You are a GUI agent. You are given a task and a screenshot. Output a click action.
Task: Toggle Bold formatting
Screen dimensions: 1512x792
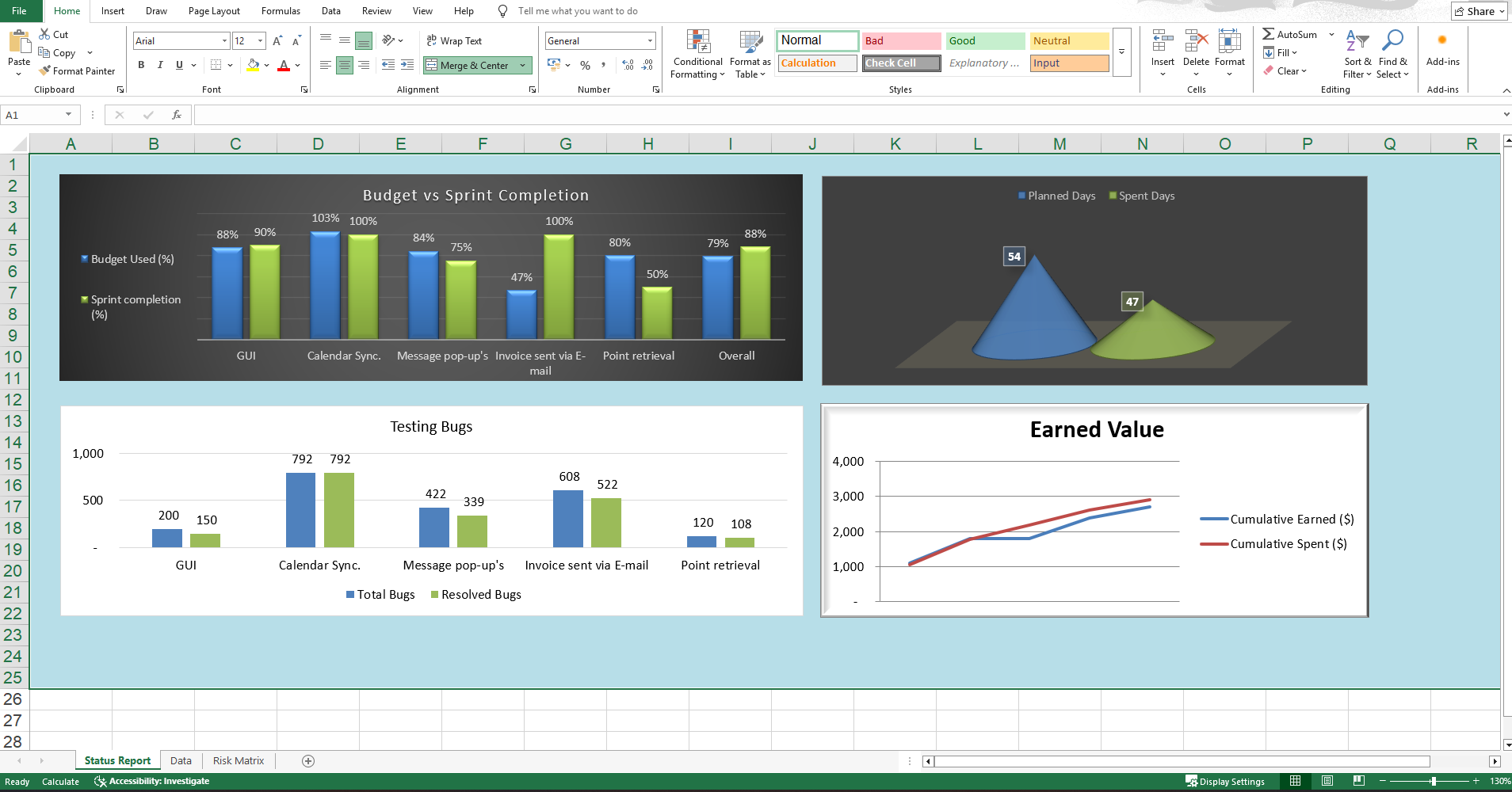point(141,65)
